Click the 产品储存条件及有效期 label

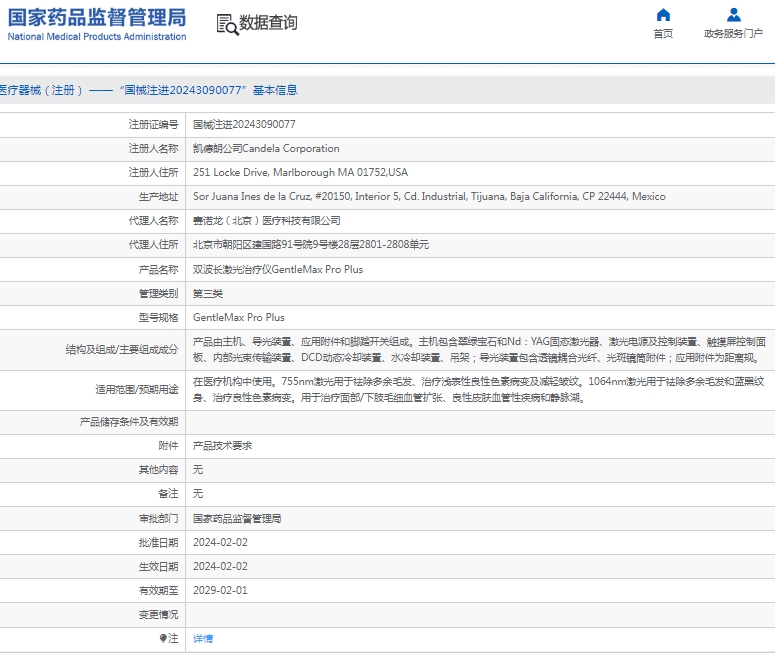(129, 422)
